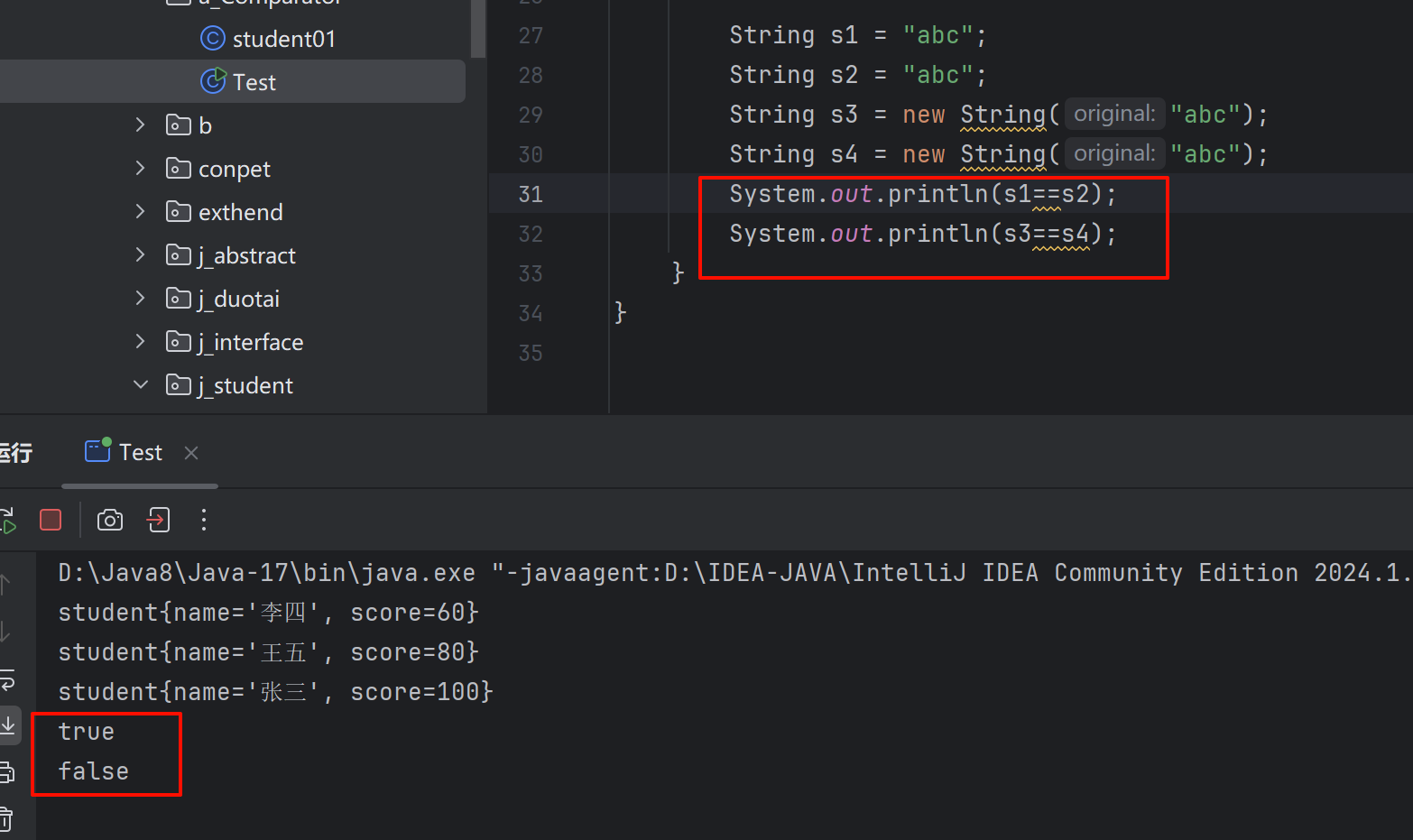This screenshot has width=1413, height=840.
Task: Toggle soft-wrap in the console
Action: 7,679
